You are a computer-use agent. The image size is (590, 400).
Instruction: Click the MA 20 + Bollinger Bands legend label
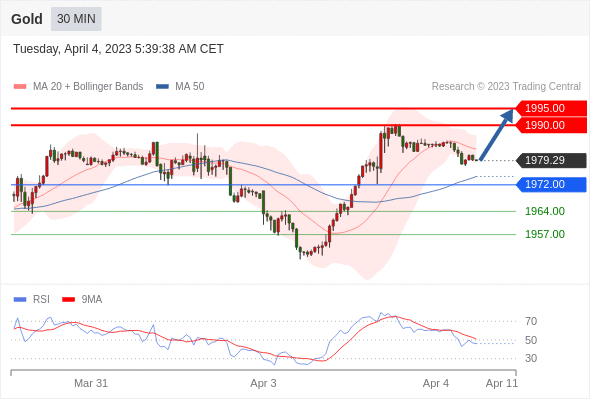click(x=88, y=87)
